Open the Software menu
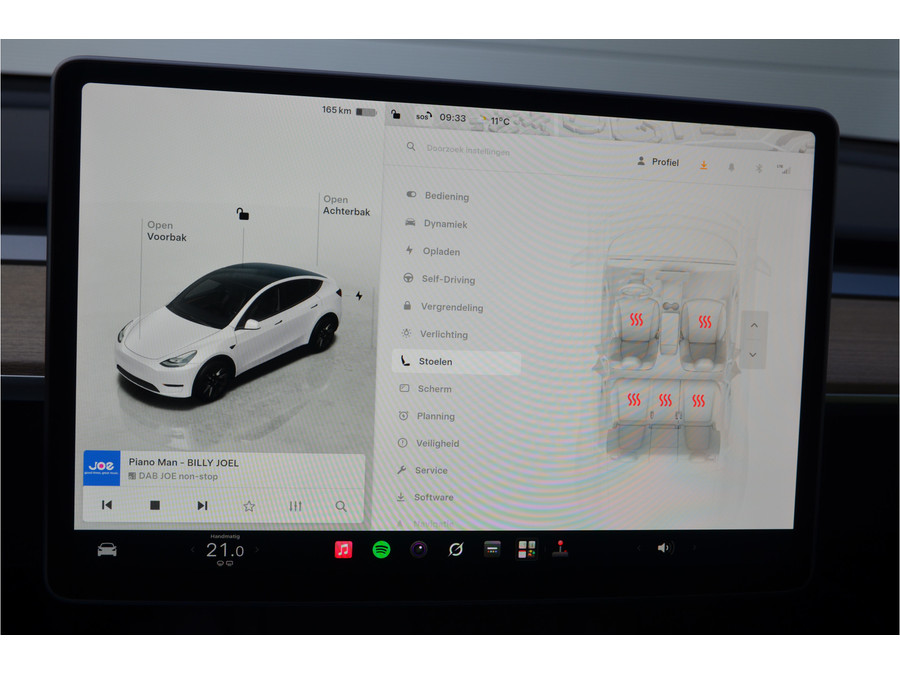Viewport: 900px width, 675px height. [425, 497]
